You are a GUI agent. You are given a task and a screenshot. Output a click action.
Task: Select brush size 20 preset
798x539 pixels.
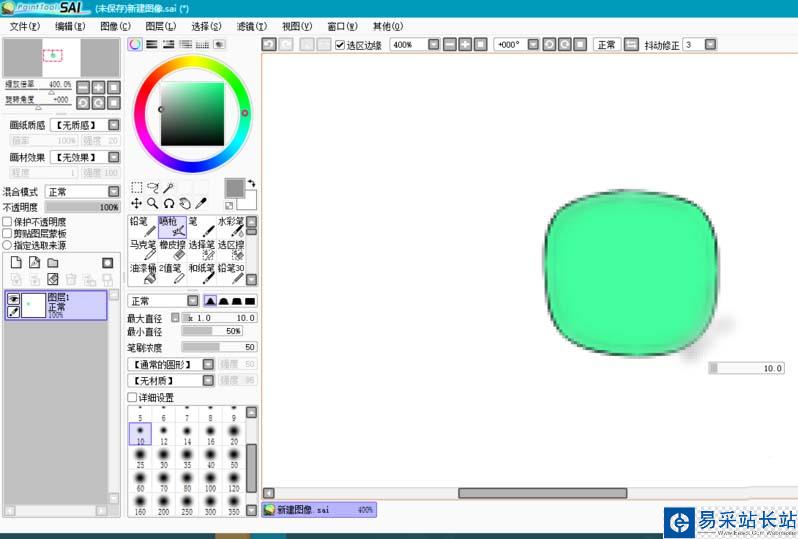tap(234, 434)
